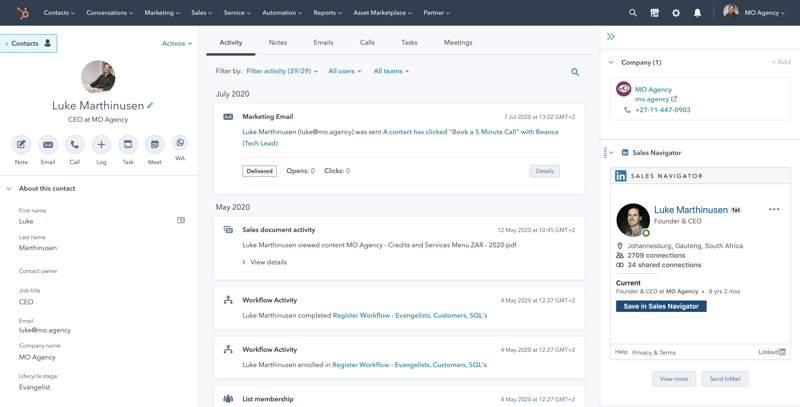Image resolution: width=800 pixels, height=407 pixels.
Task: Search the activity timeline with magnifier icon
Action: point(575,72)
